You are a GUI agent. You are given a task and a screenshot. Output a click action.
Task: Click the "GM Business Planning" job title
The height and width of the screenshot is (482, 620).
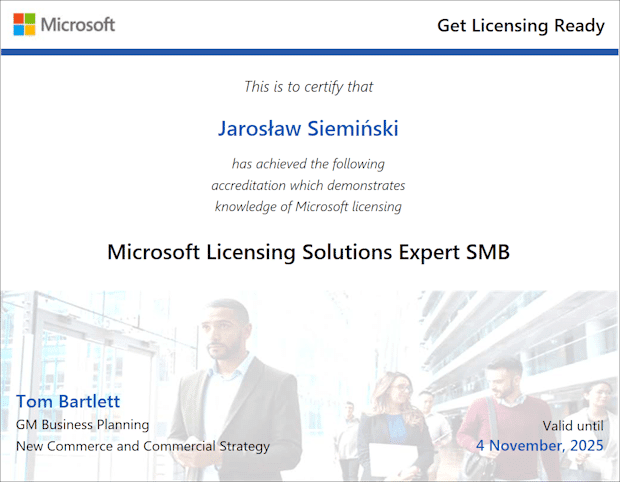[82, 425]
